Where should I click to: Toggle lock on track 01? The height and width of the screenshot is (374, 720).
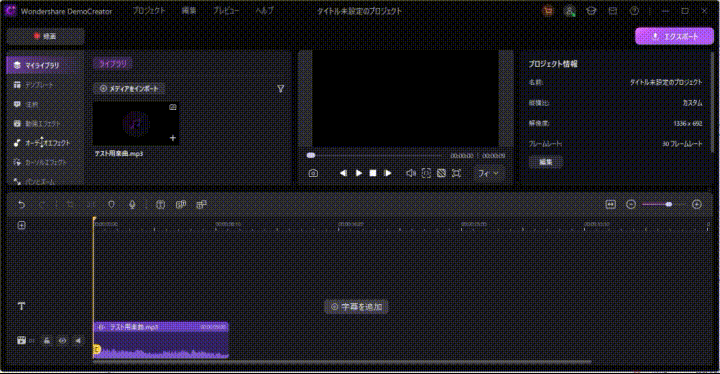(46, 340)
